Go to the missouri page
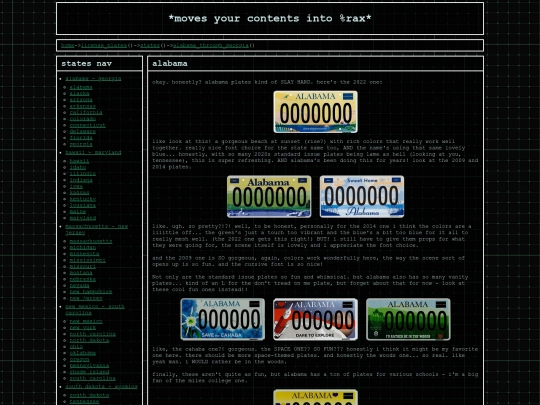This screenshot has width=540, height=405. tap(83, 266)
